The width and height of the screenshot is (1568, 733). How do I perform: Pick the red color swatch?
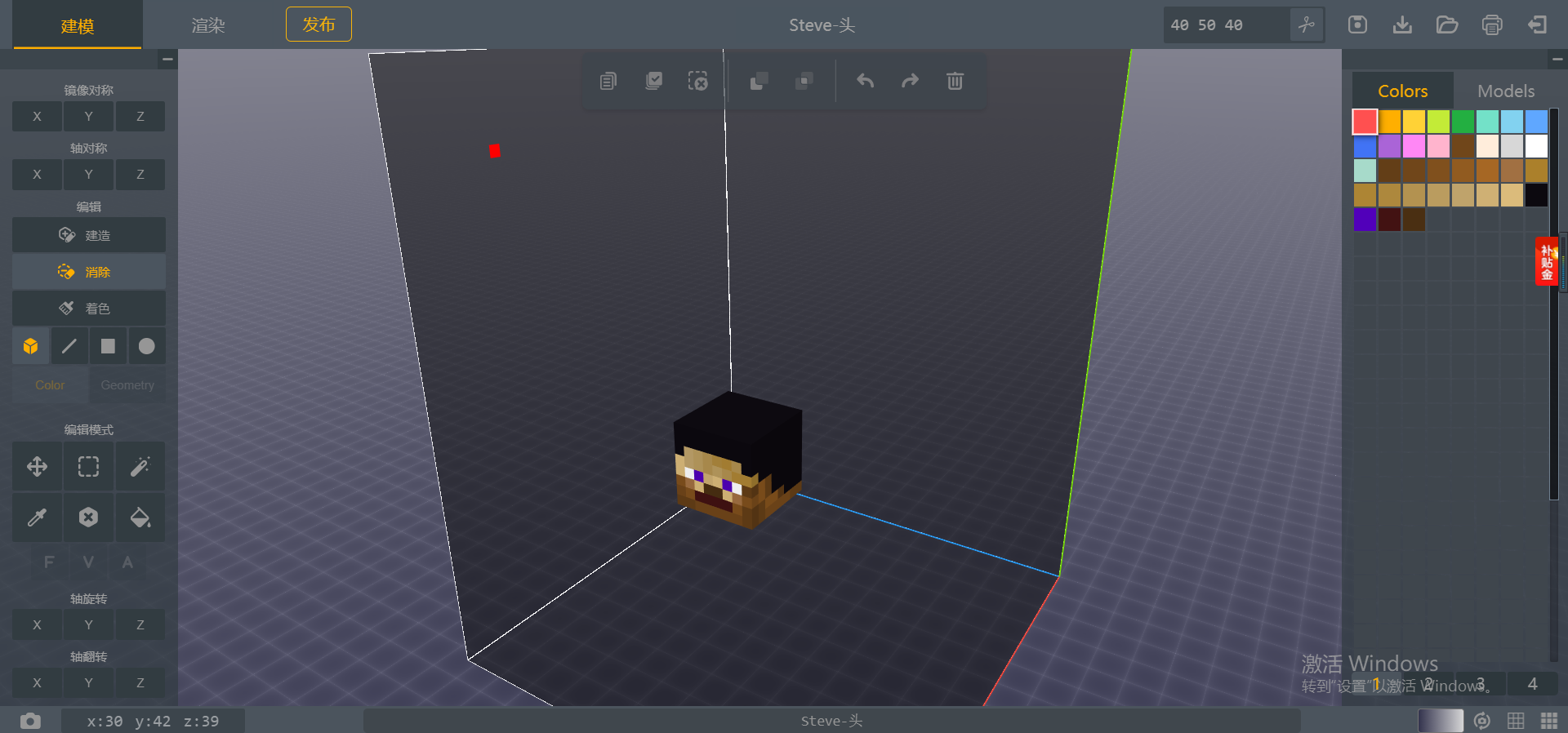point(1365,122)
